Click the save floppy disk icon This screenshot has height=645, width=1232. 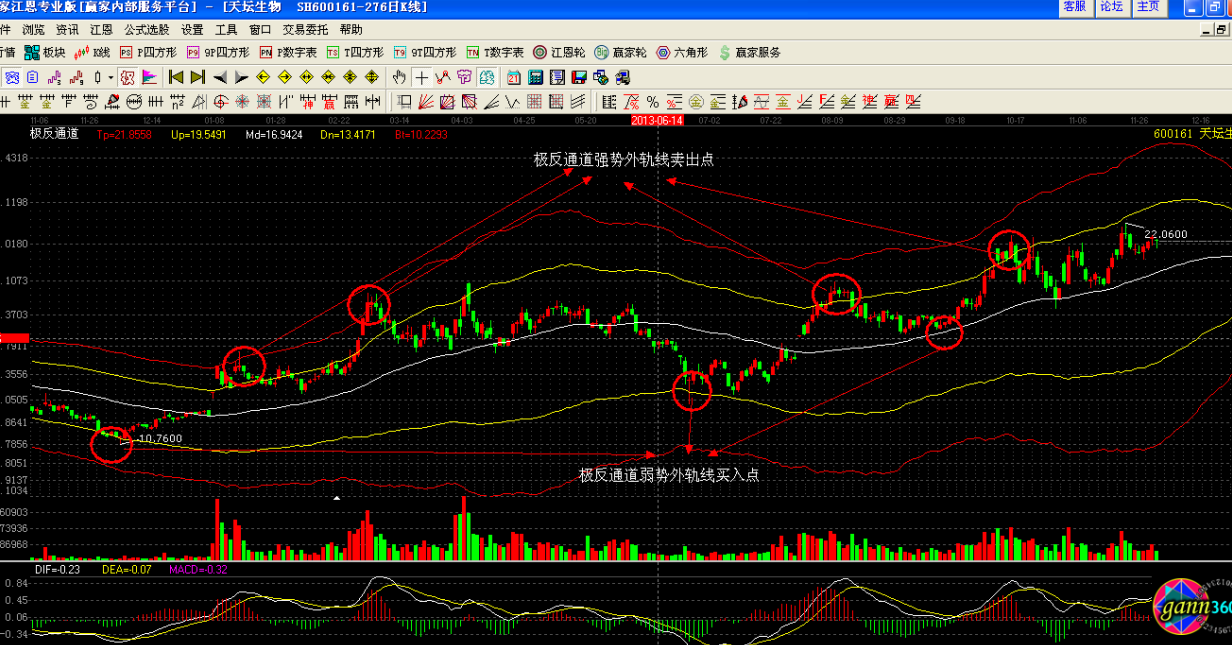579,77
